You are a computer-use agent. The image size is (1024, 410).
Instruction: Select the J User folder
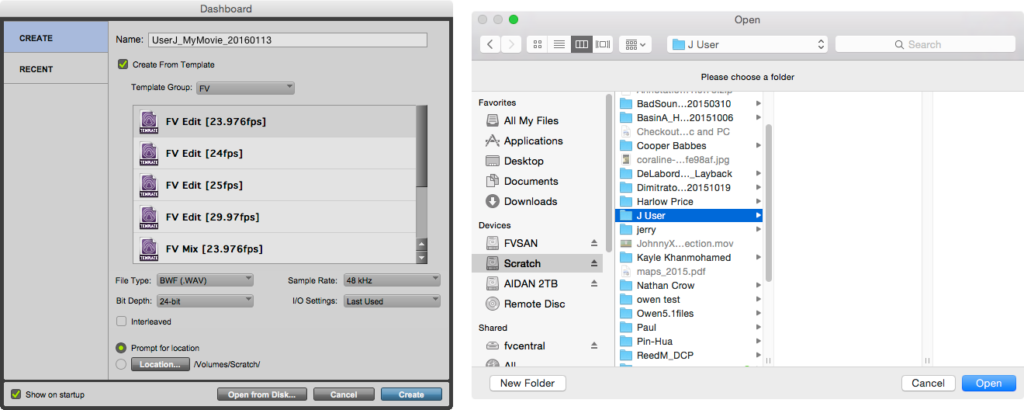coord(689,215)
